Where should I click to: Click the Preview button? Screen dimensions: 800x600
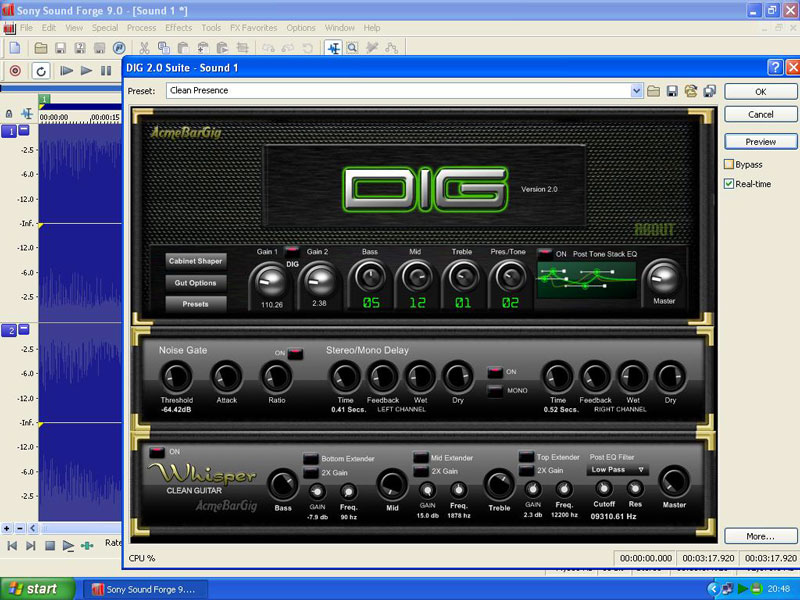pyautogui.click(x=760, y=142)
